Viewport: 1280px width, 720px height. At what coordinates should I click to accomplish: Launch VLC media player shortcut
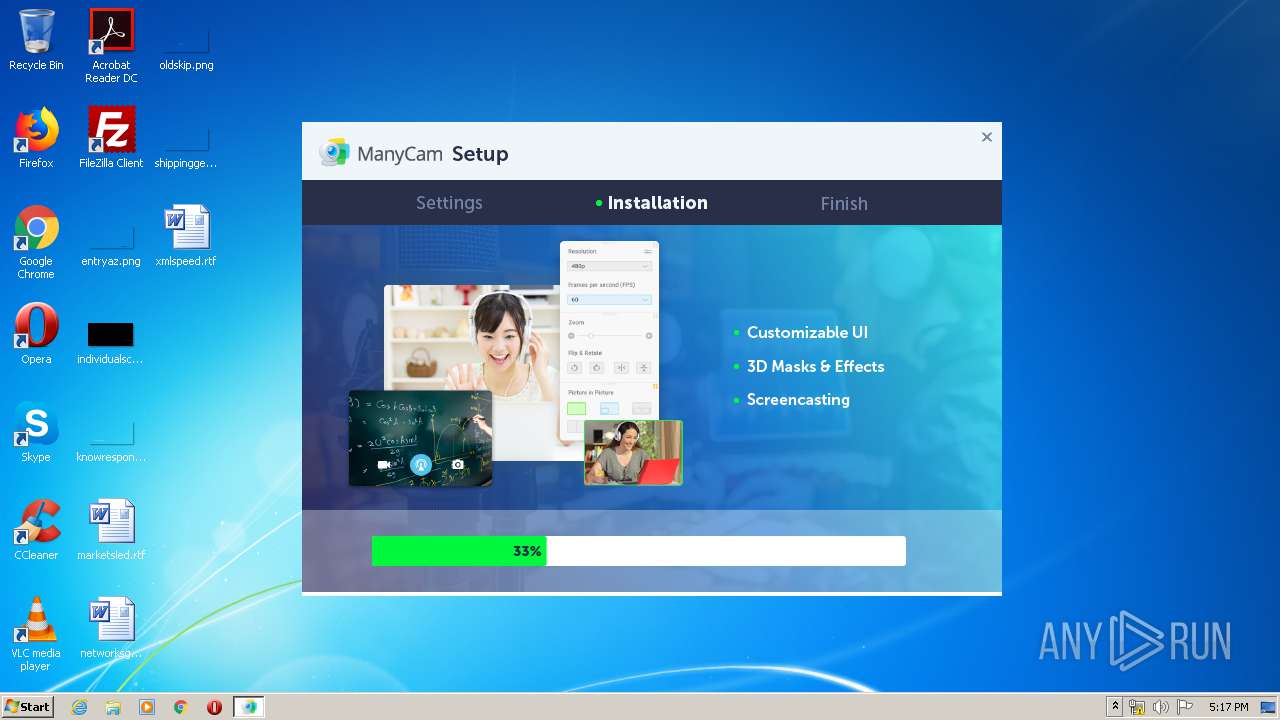pyautogui.click(x=36, y=634)
